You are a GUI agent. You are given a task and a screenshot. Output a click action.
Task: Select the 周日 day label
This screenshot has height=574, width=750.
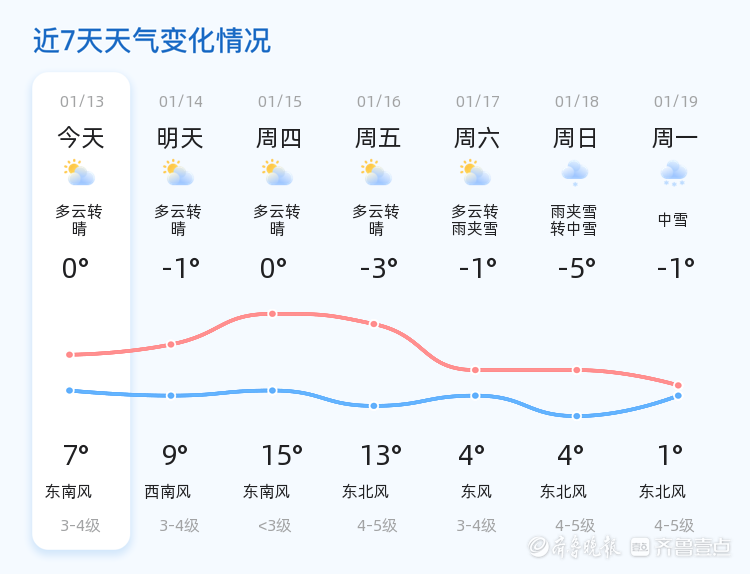point(575,138)
